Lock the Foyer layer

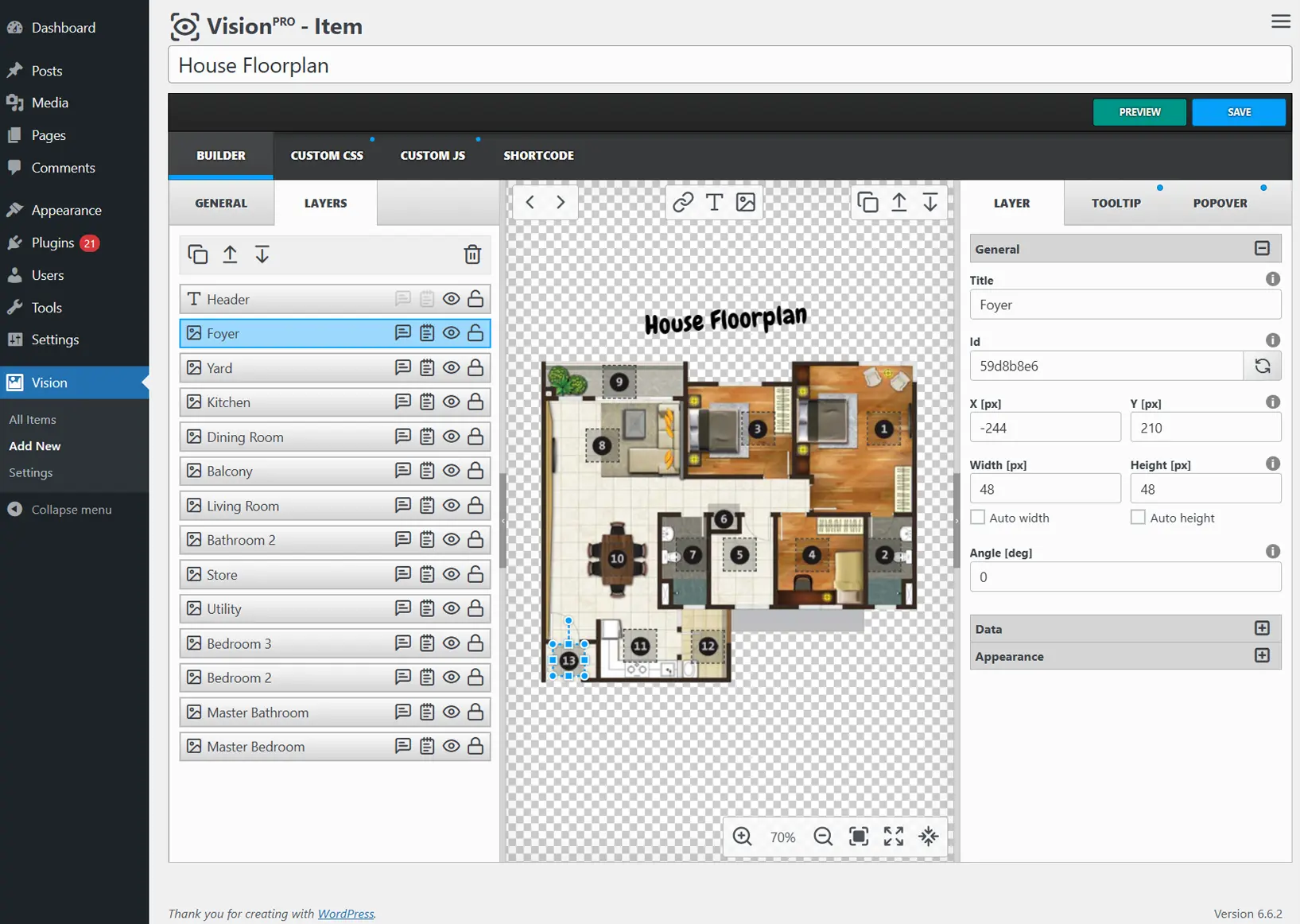pos(475,333)
